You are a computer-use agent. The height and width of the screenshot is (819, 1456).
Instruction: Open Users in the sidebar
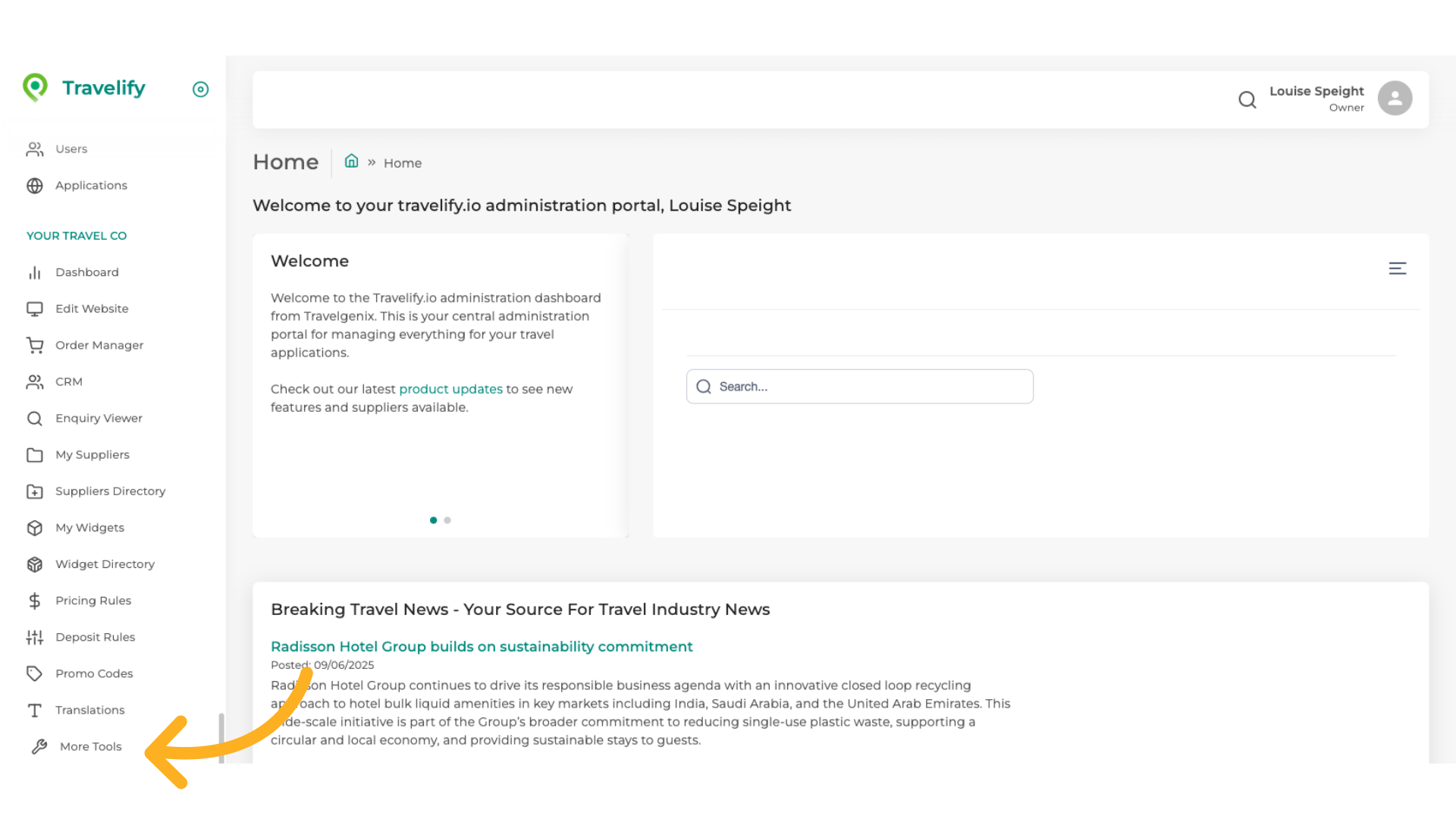point(71,149)
